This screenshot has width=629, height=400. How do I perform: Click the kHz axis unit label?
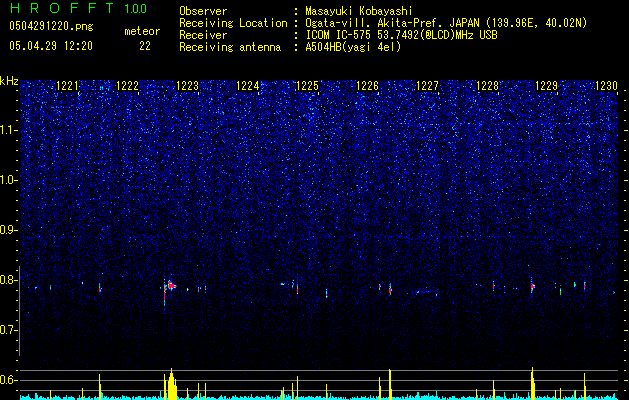pos(9,81)
